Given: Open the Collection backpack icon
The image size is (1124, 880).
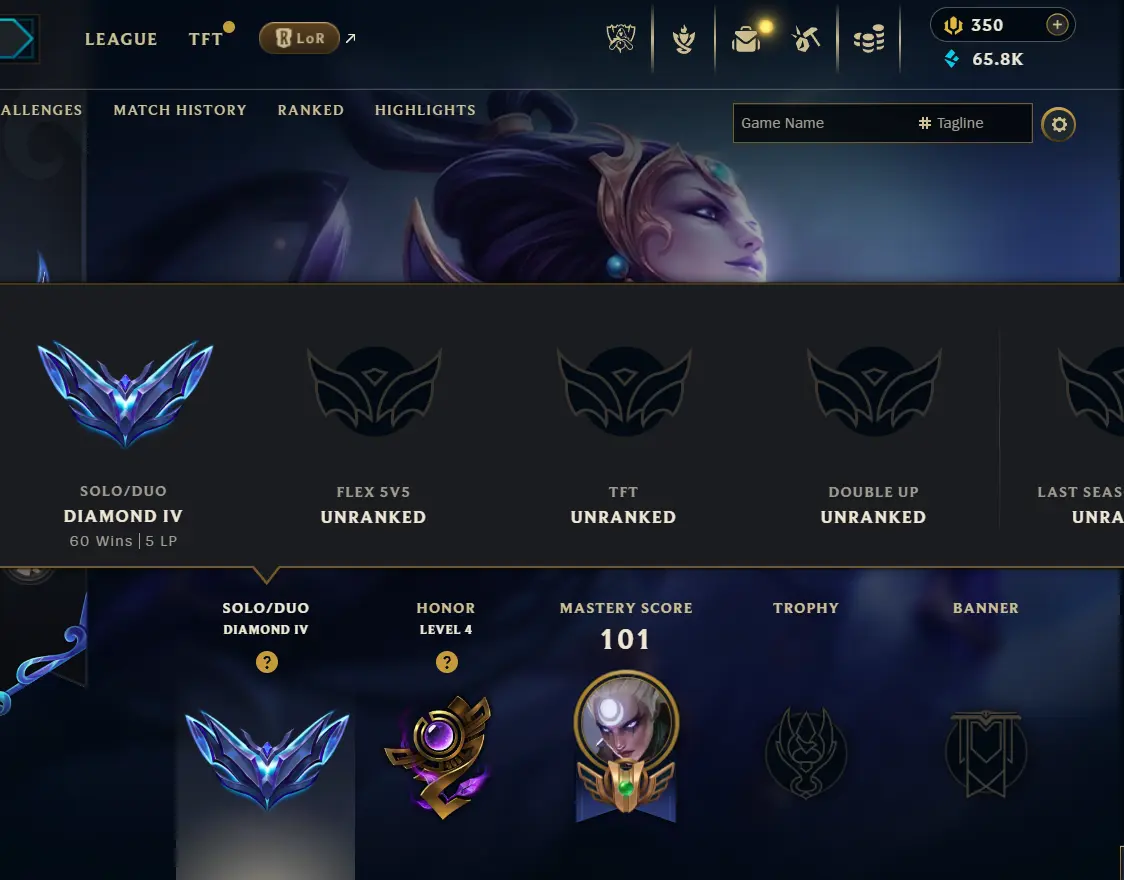Looking at the screenshot, I should (746, 39).
